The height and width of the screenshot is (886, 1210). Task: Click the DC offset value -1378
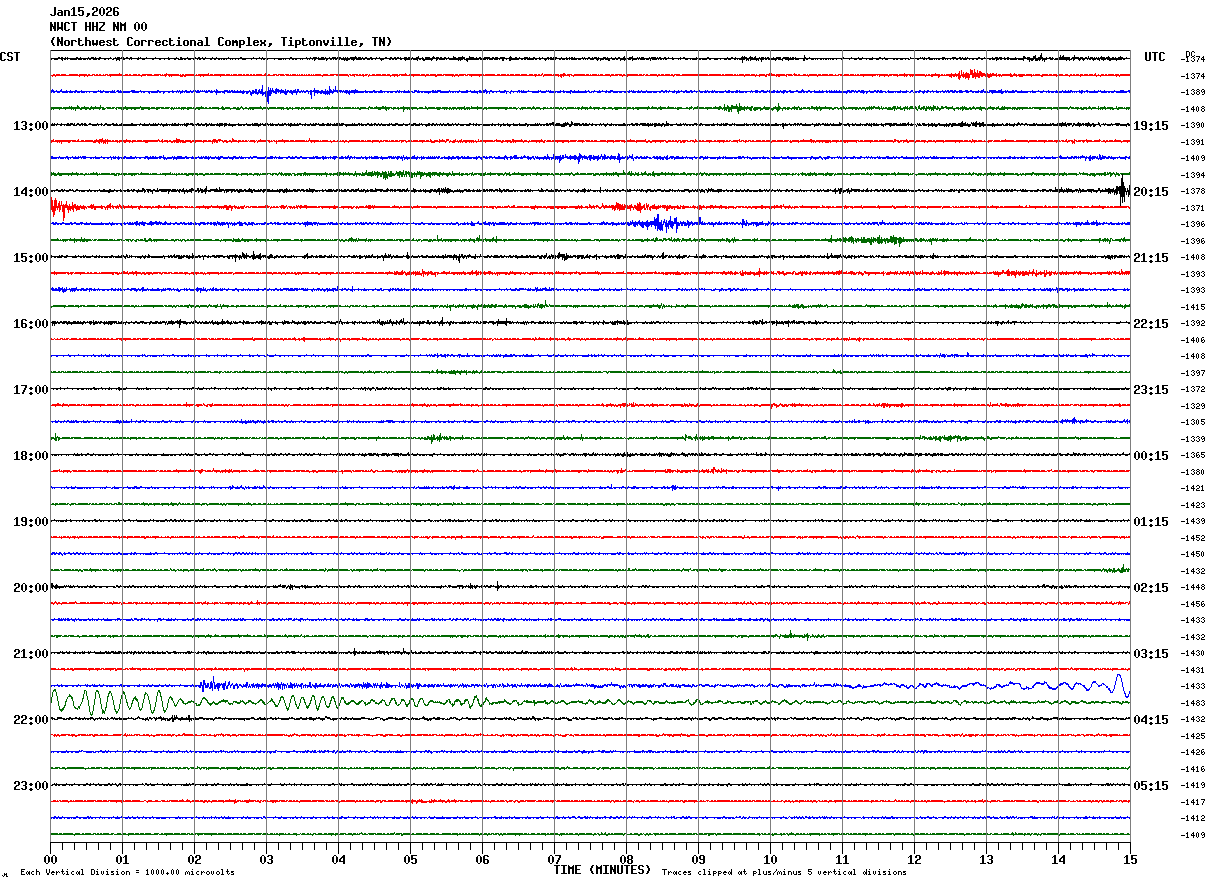click(x=1192, y=191)
